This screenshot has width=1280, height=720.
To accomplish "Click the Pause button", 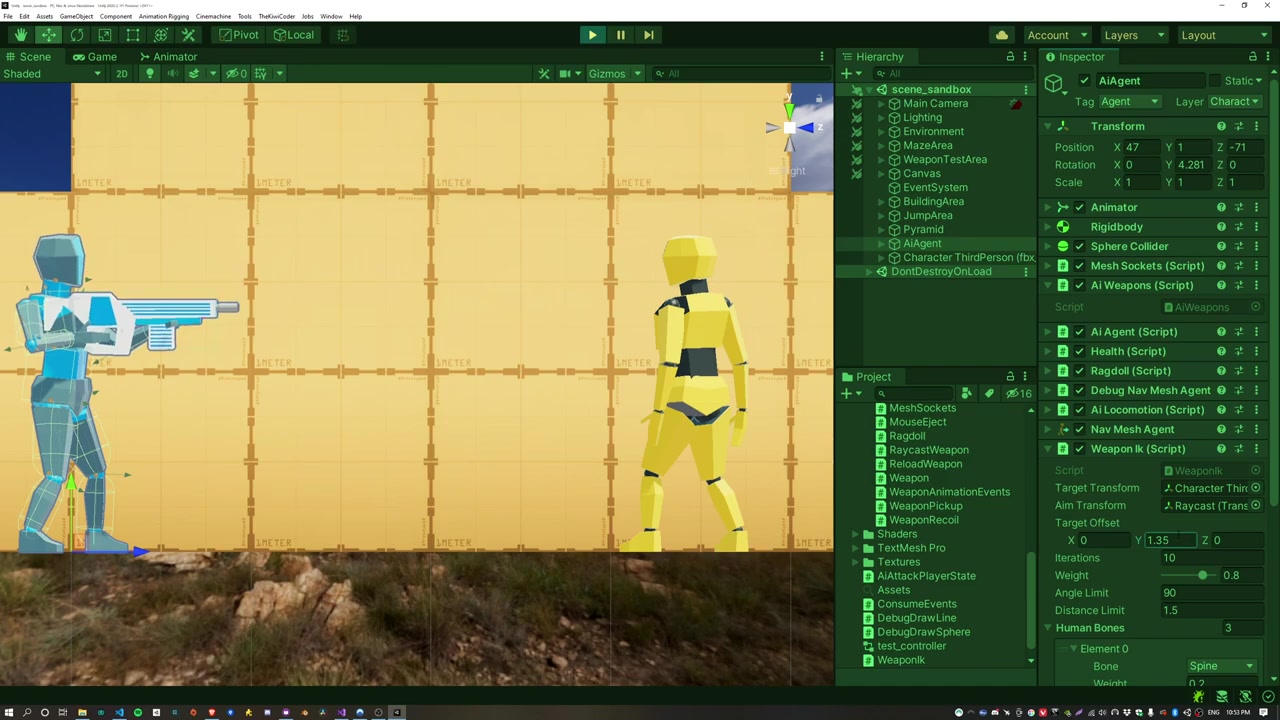I will [x=620, y=35].
